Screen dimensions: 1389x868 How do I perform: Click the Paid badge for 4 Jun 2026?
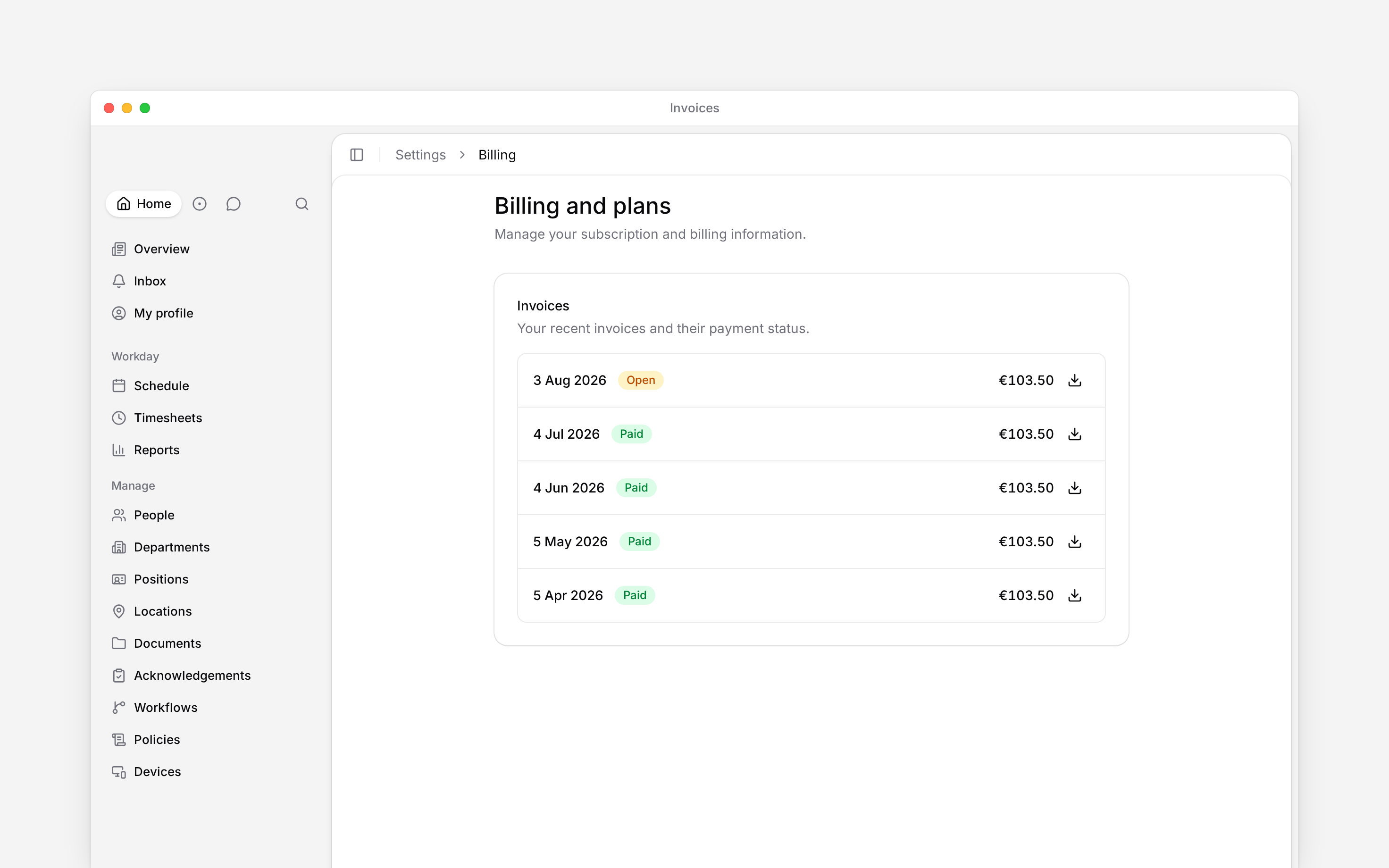[636, 488]
